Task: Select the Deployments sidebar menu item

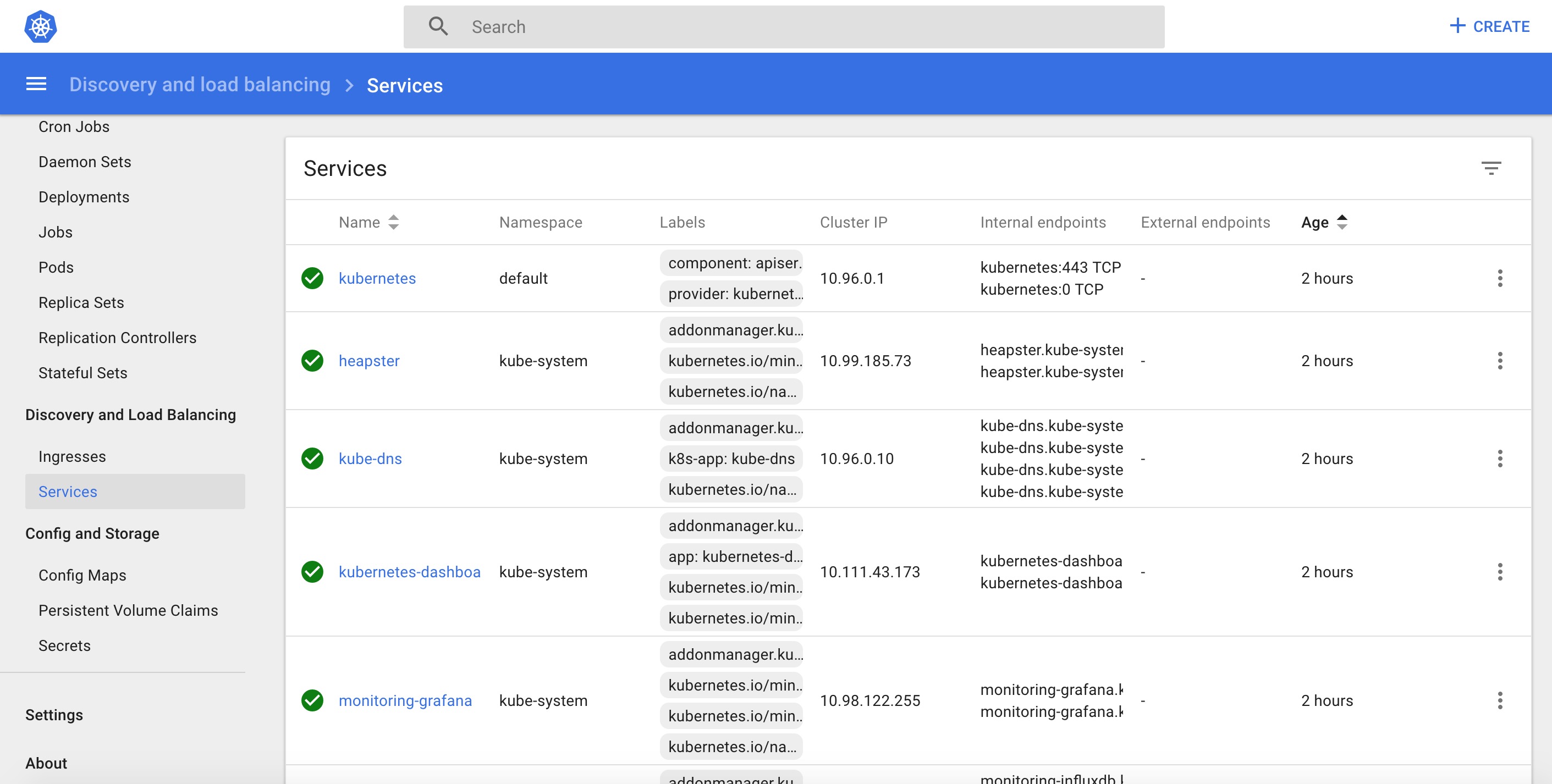Action: (x=84, y=197)
